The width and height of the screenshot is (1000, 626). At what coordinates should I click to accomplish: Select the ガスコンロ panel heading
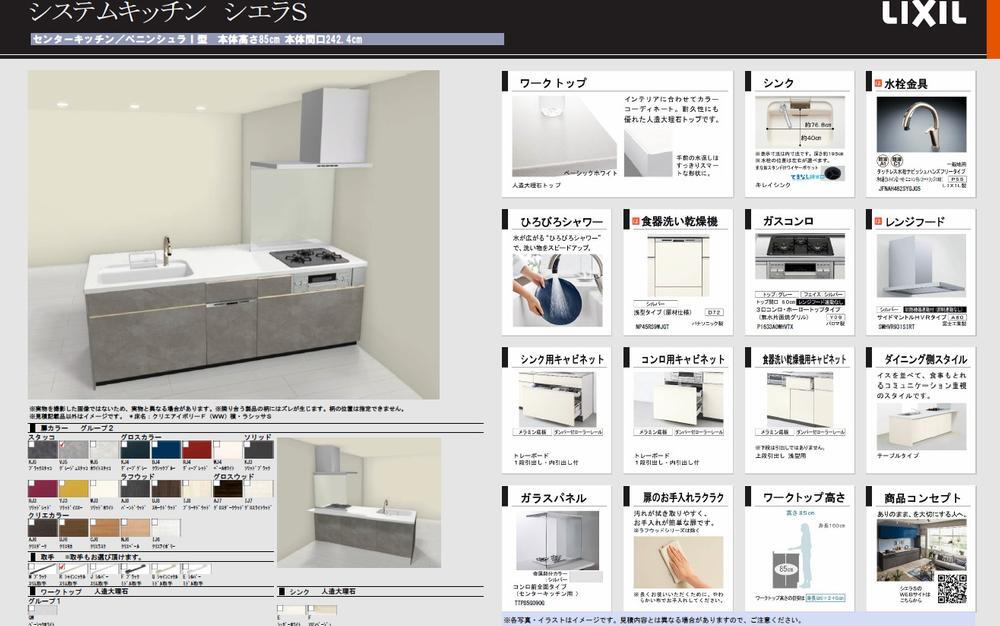[x=787, y=221]
